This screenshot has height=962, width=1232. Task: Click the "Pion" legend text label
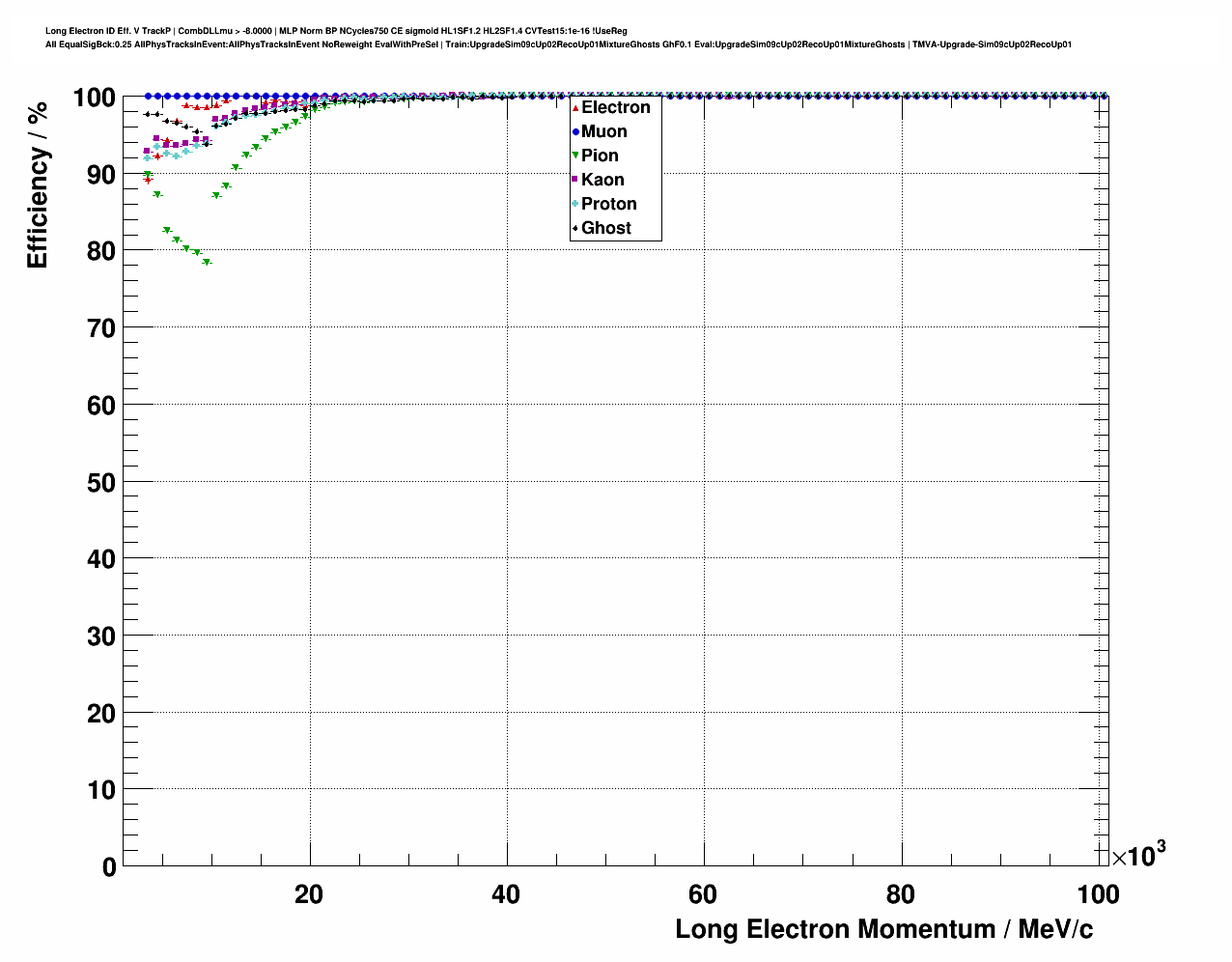(600, 156)
